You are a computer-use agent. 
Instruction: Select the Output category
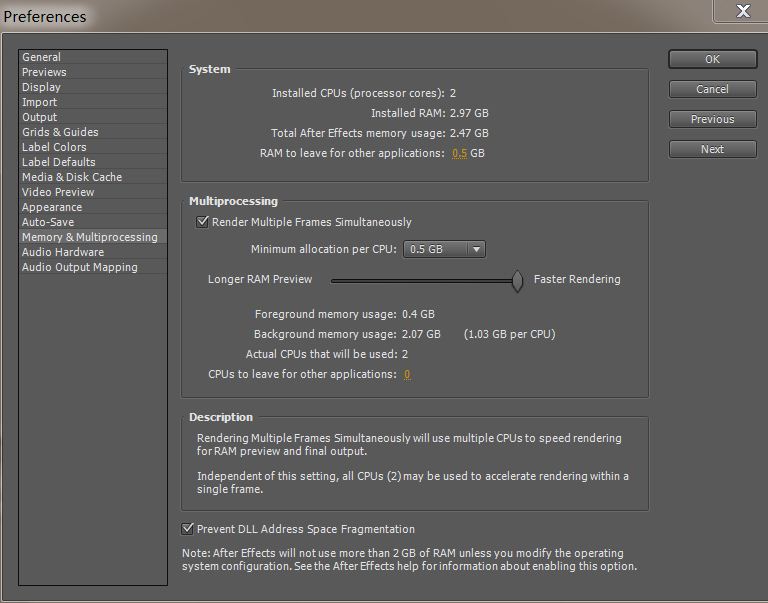93,117
